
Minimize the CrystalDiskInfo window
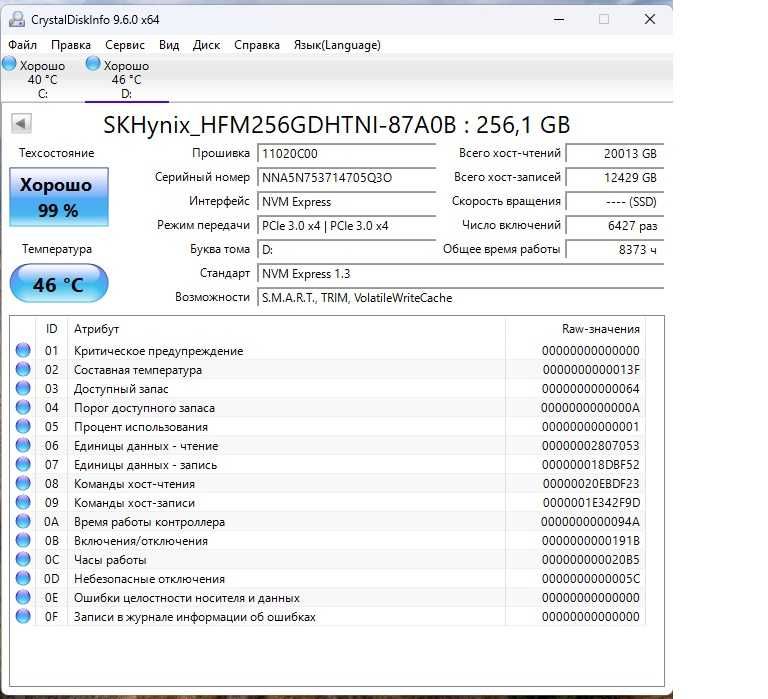tap(559, 20)
